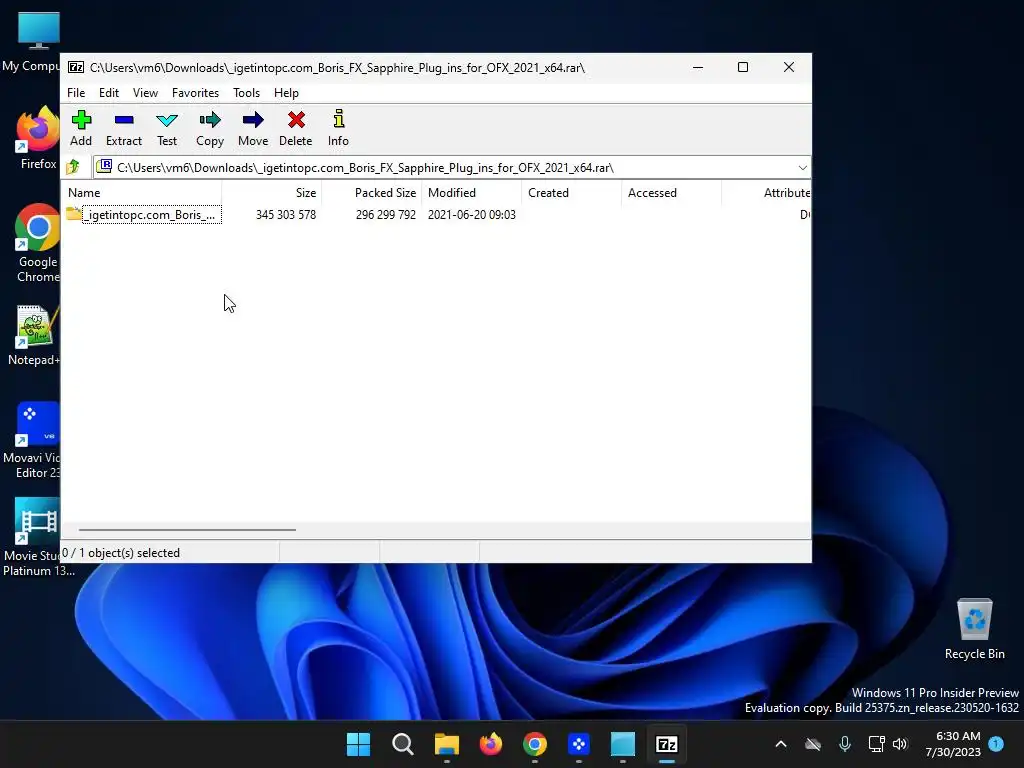This screenshot has width=1024, height=768.
Task: Click the packed size 296 299 792
Action: point(385,215)
